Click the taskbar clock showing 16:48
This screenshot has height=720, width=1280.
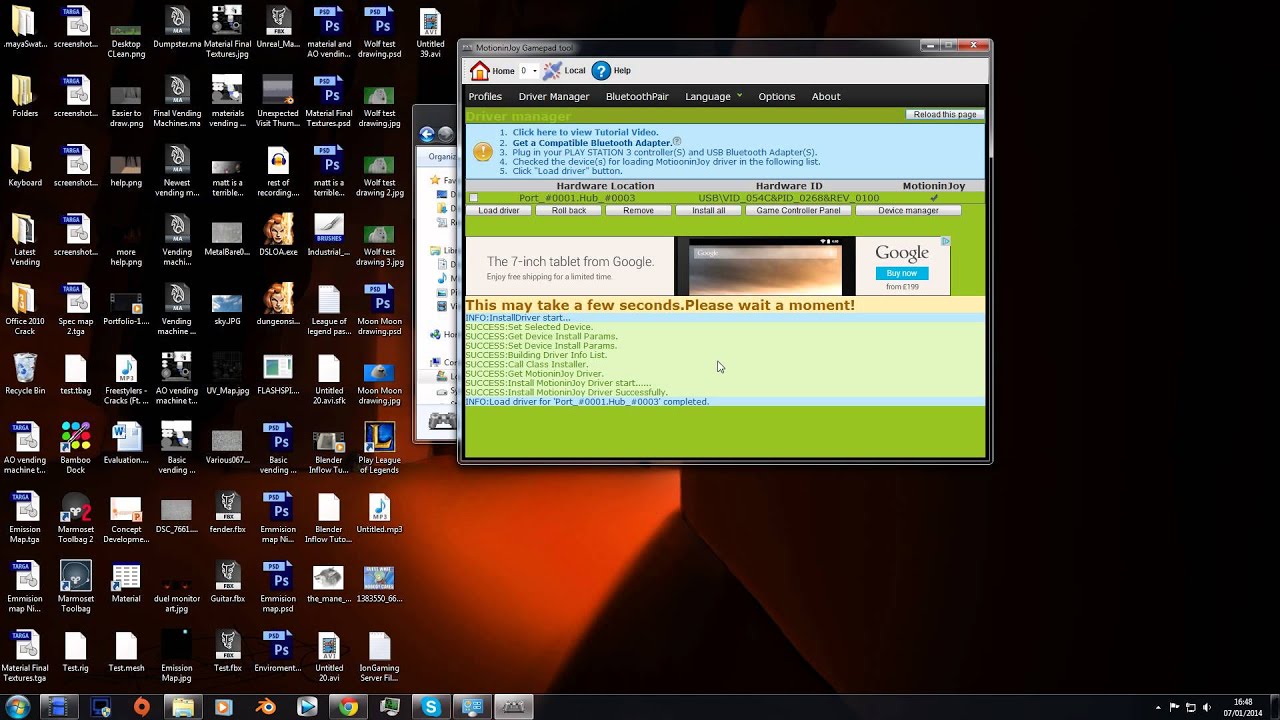(x=1243, y=707)
